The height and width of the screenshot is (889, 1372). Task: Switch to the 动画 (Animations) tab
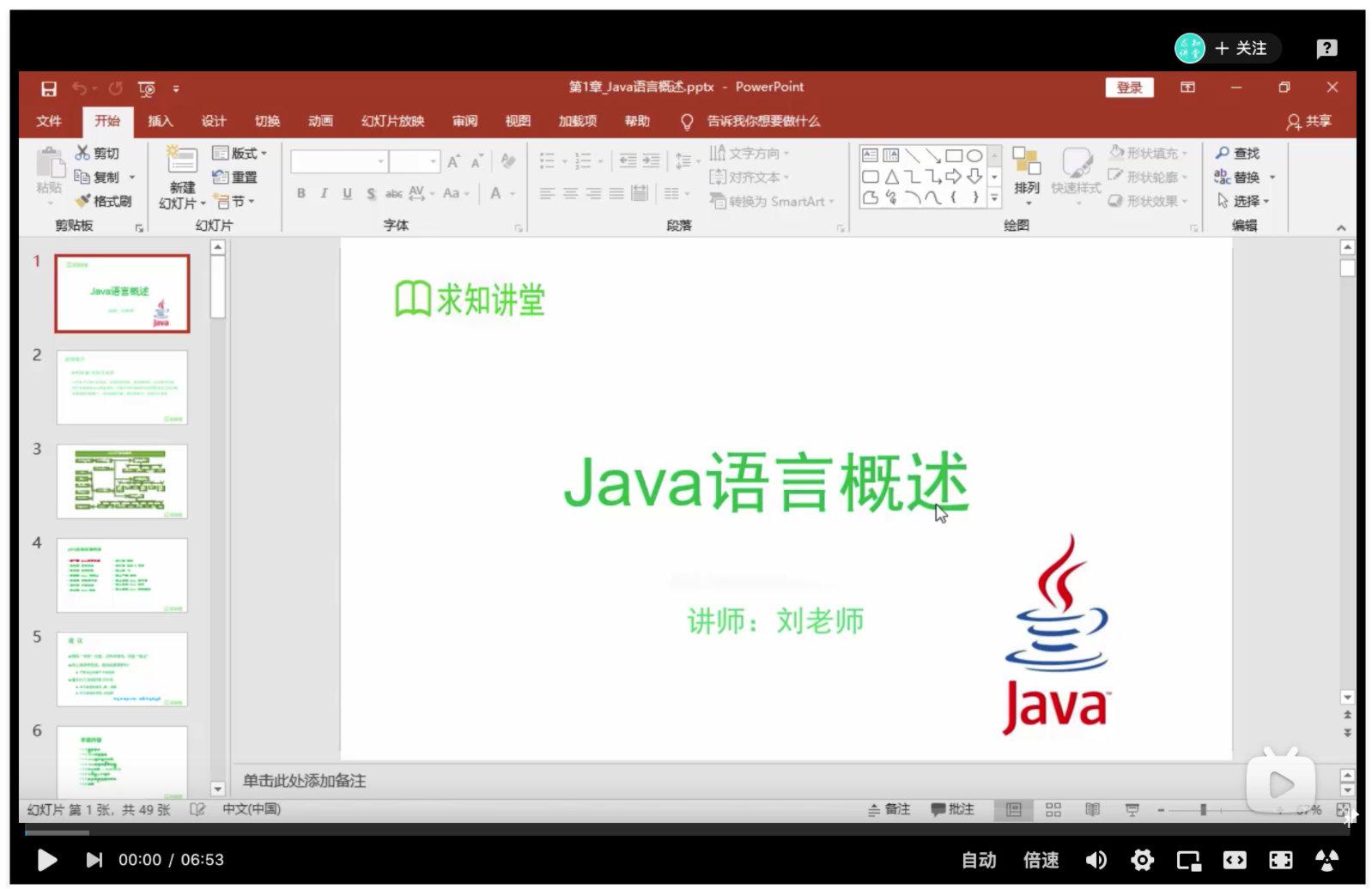tap(320, 121)
